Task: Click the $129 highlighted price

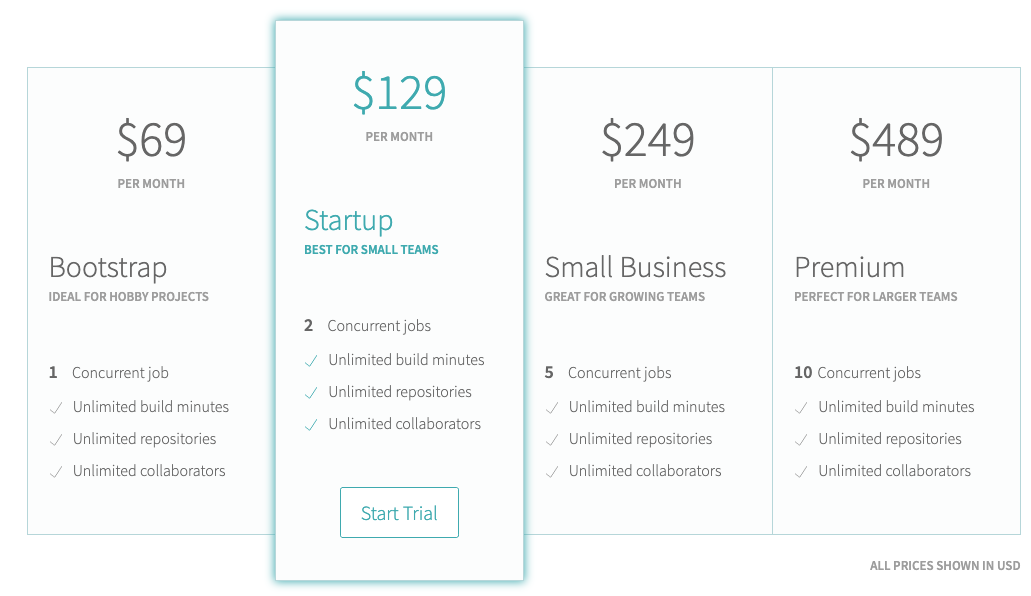Action: 399,93
